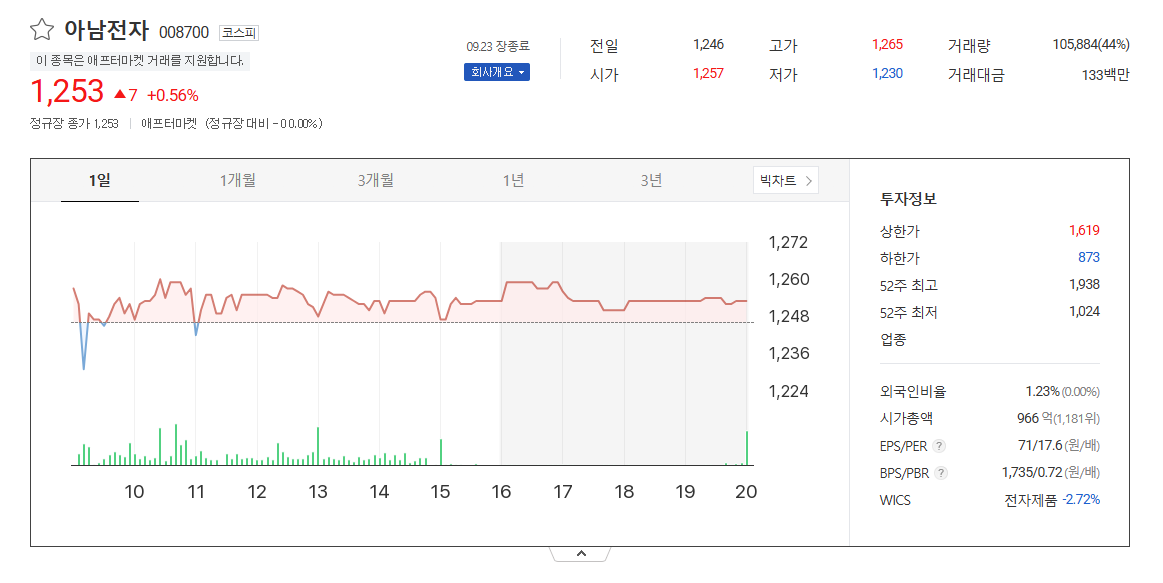The height and width of the screenshot is (583, 1163).
Task: Click the stock code 008700
Action: click(x=184, y=33)
